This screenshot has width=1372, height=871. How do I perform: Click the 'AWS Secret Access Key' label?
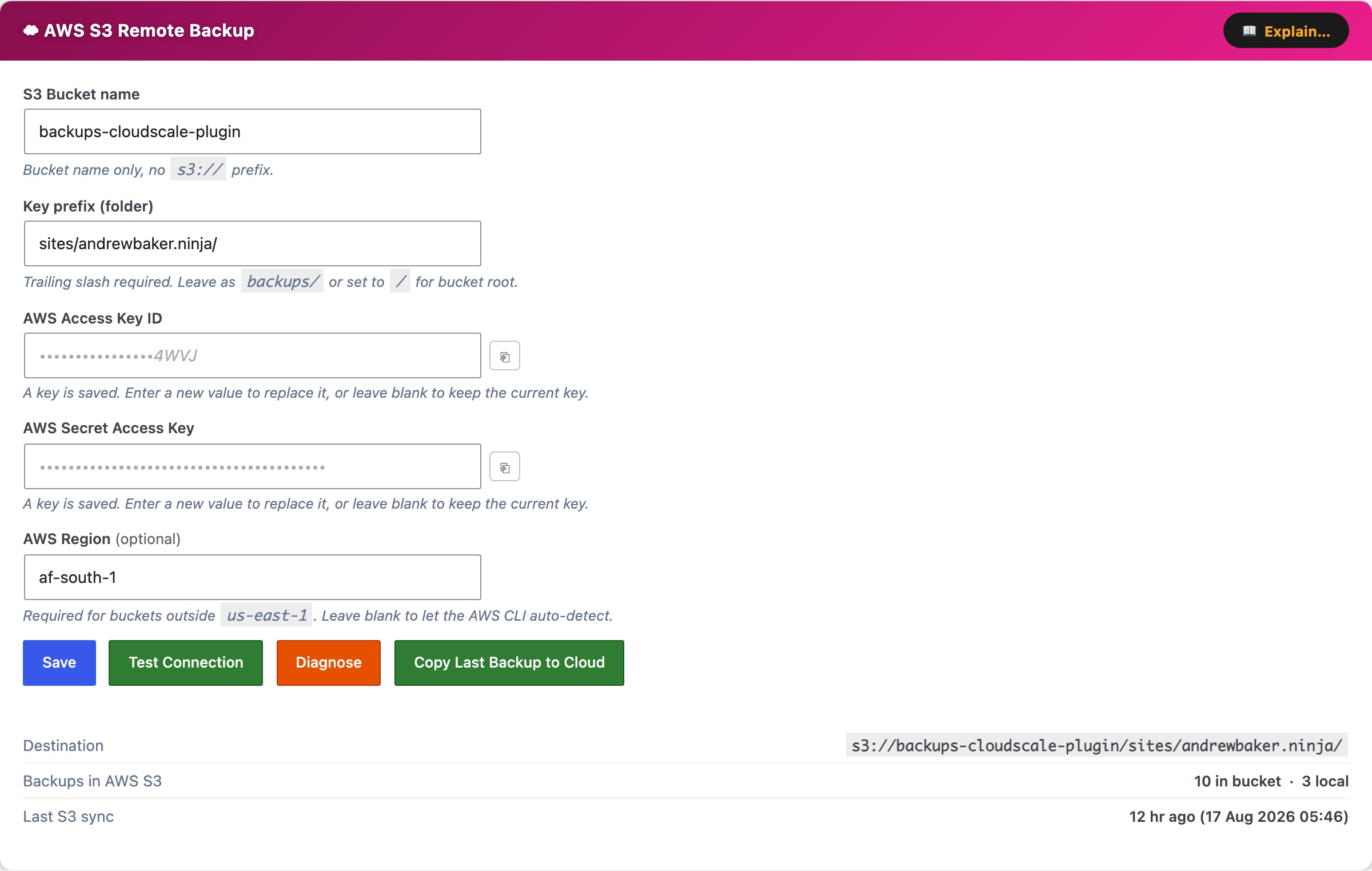109,428
